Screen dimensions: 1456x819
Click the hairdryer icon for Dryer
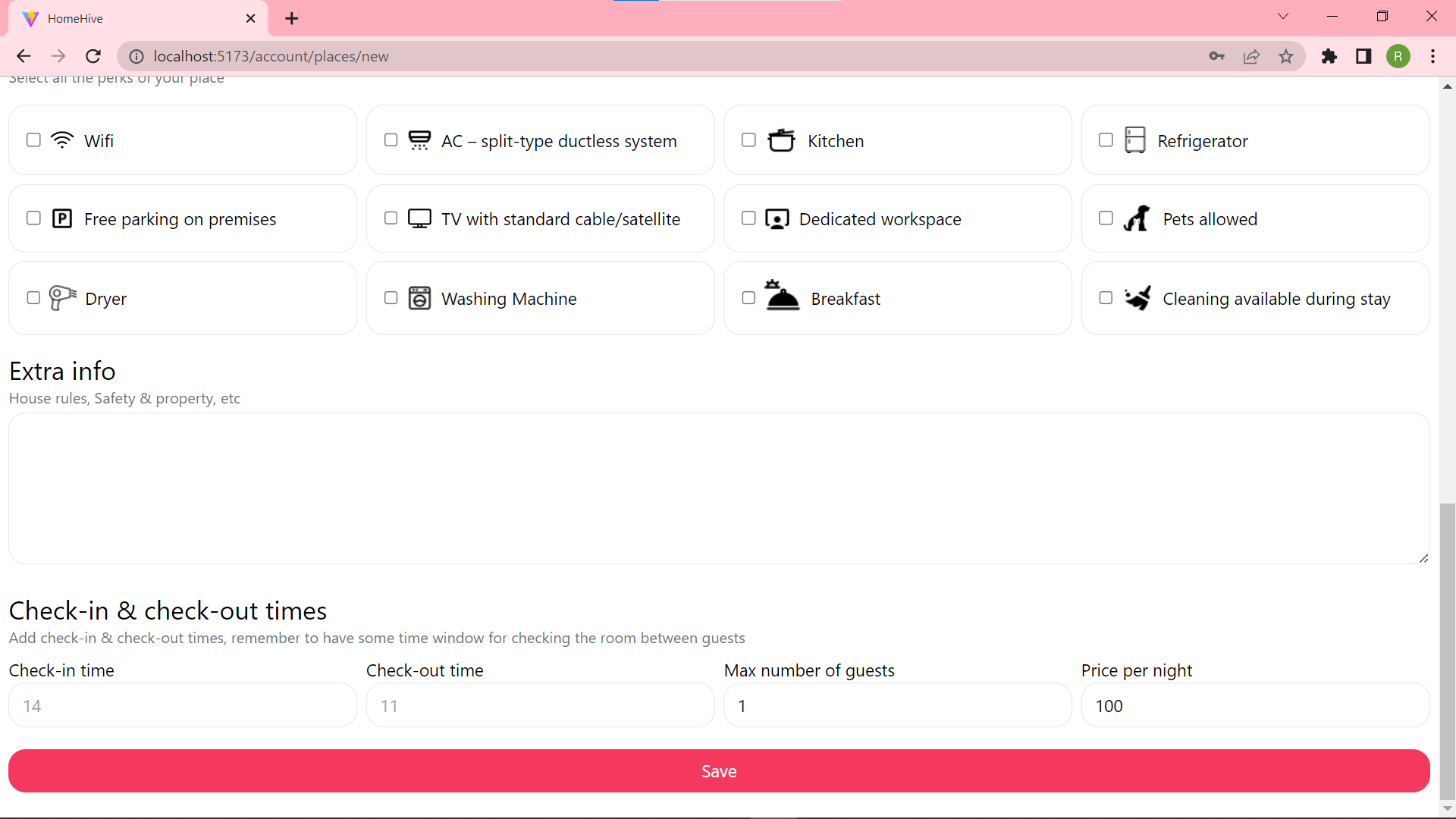point(61,298)
